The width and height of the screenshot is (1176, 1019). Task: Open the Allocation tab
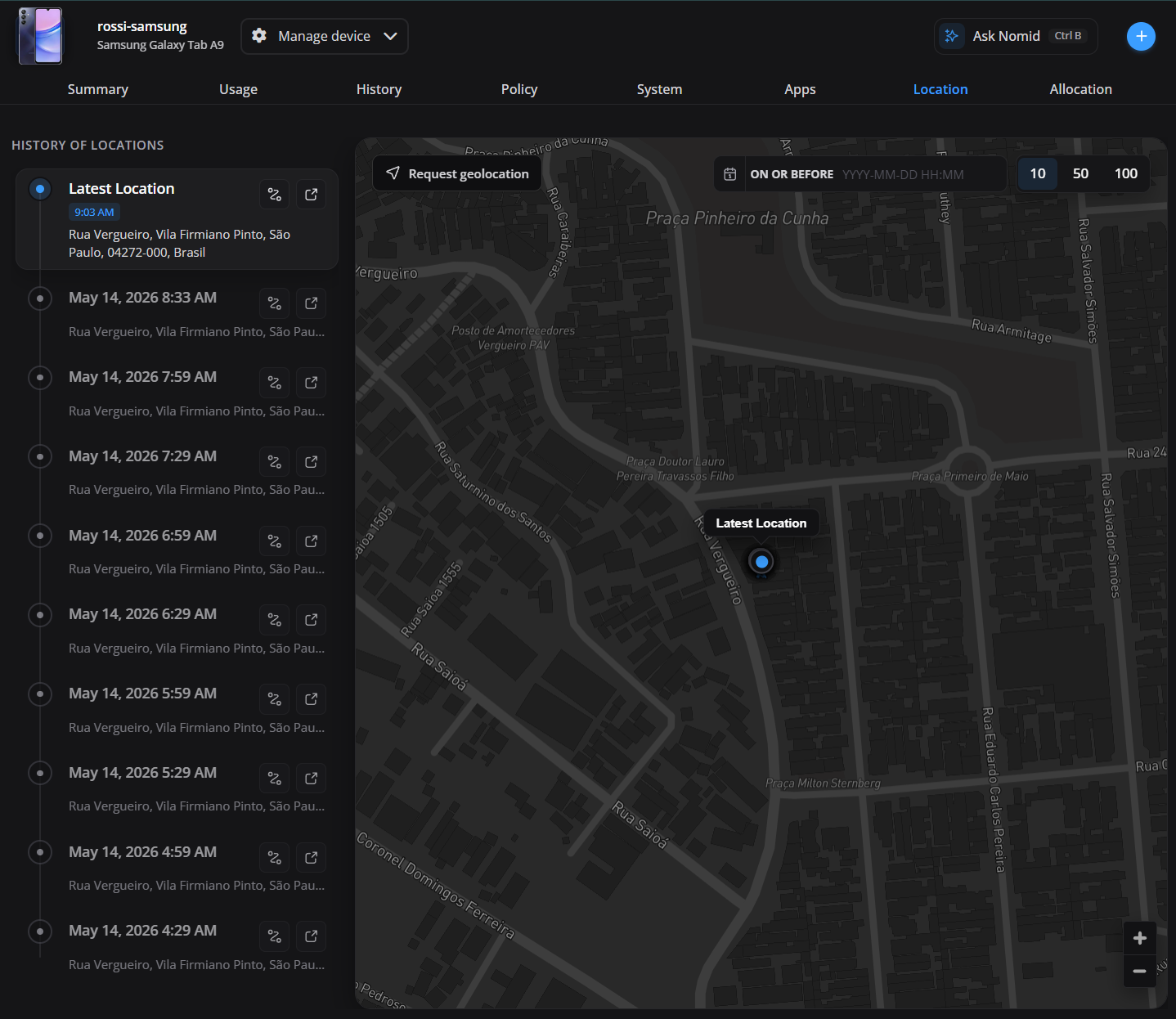pos(1081,89)
